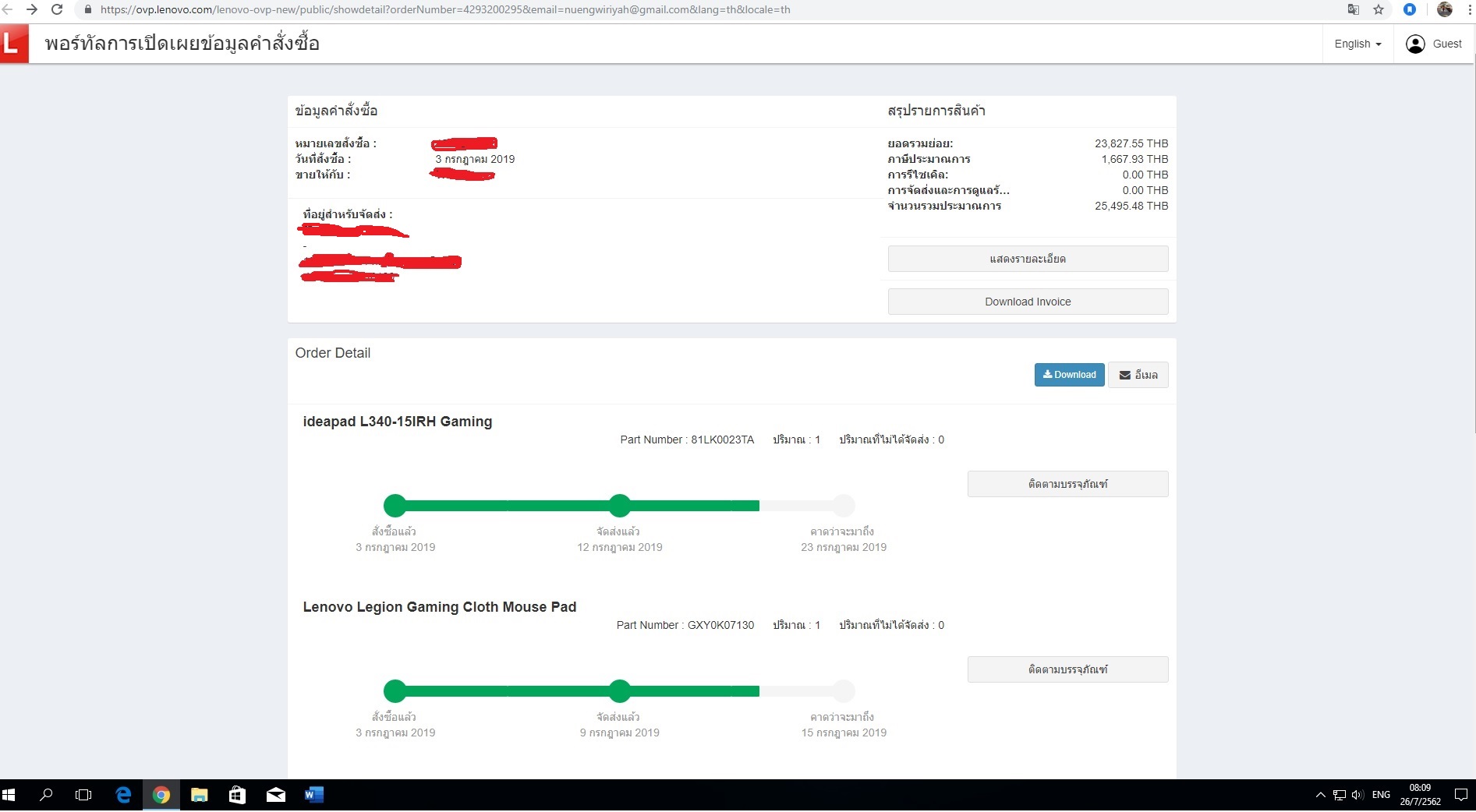This screenshot has width=1476, height=812.
Task: Open the Mail app from the taskbar
Action: click(276, 795)
